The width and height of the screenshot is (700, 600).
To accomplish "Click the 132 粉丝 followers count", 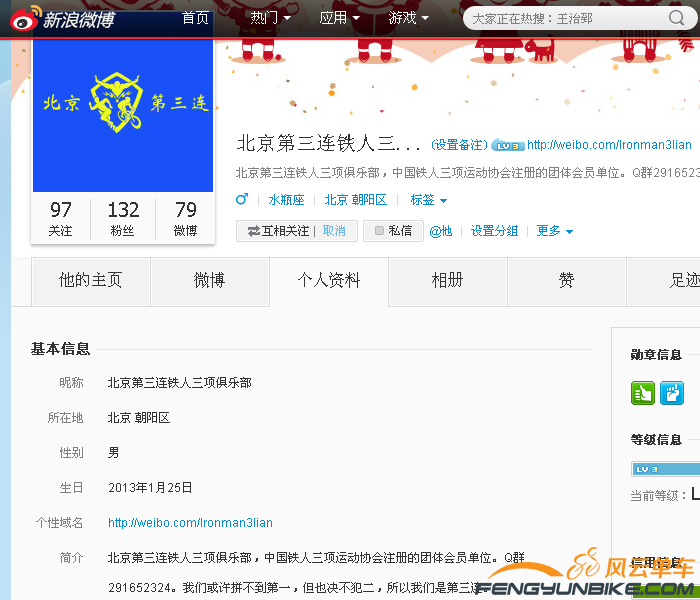I will pyautogui.click(x=123, y=219).
